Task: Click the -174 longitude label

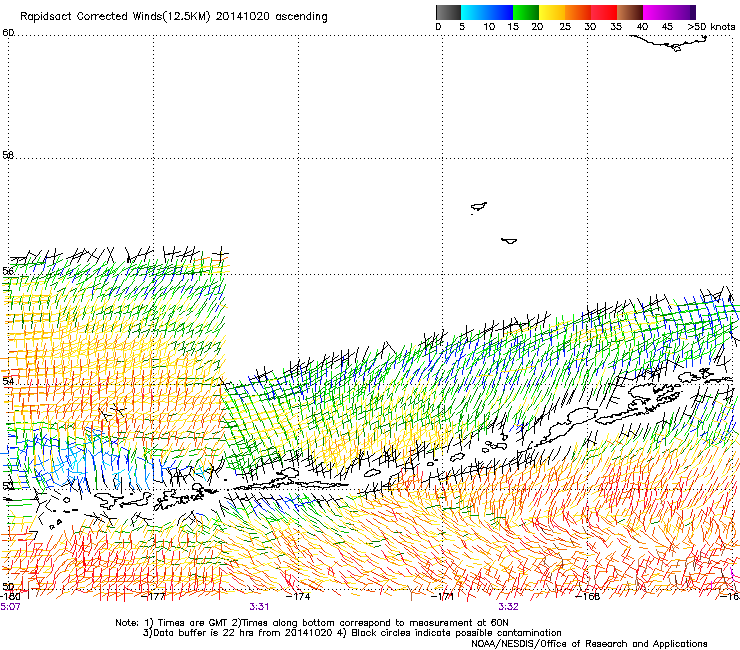Action: click(x=299, y=596)
